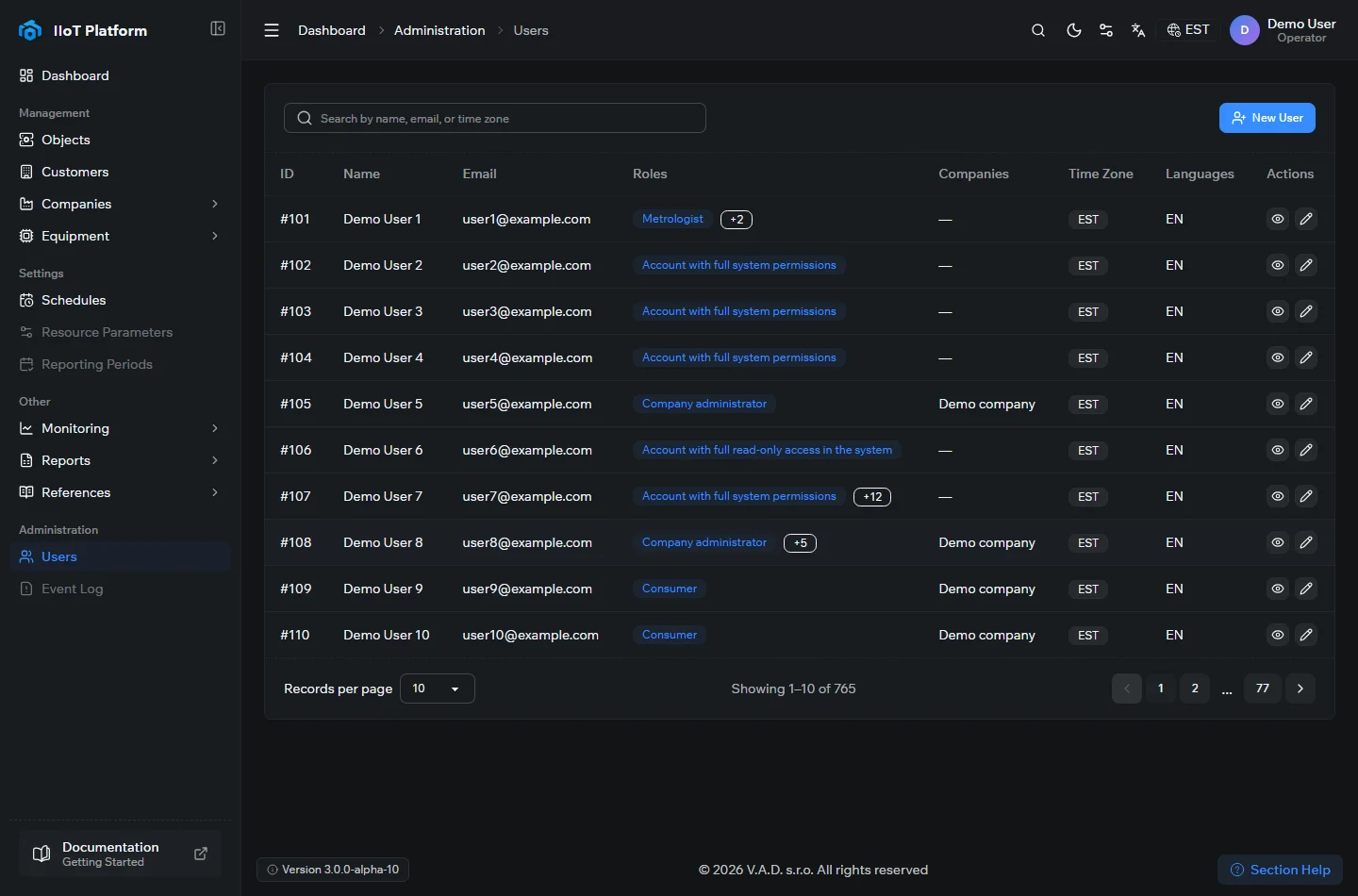View Demo User 8 details eye icon

pos(1278,542)
